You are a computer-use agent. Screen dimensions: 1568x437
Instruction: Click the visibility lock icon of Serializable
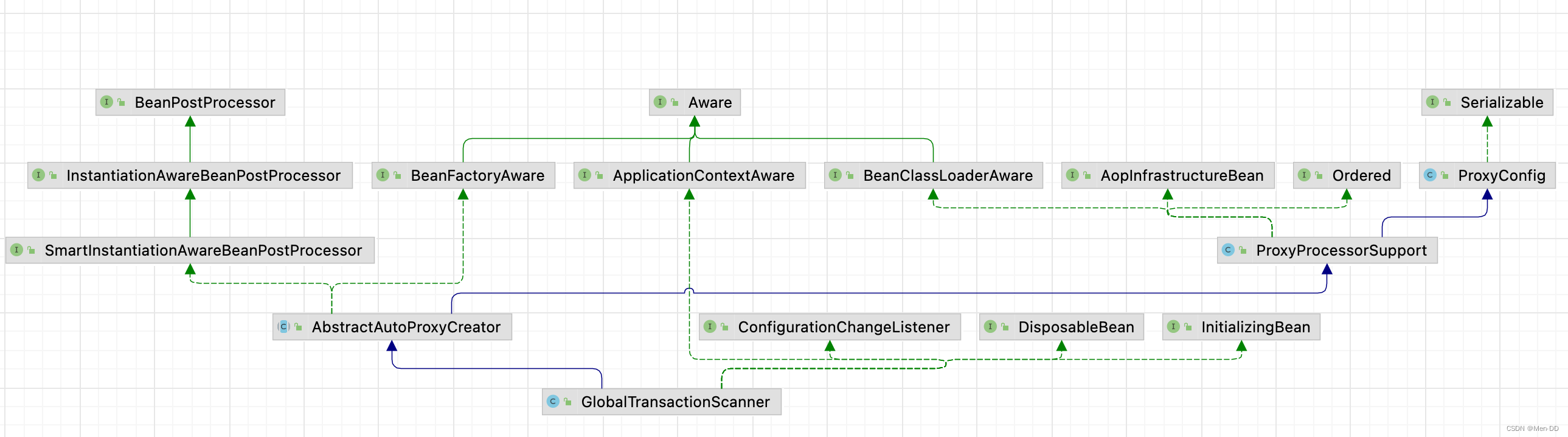[1447, 102]
